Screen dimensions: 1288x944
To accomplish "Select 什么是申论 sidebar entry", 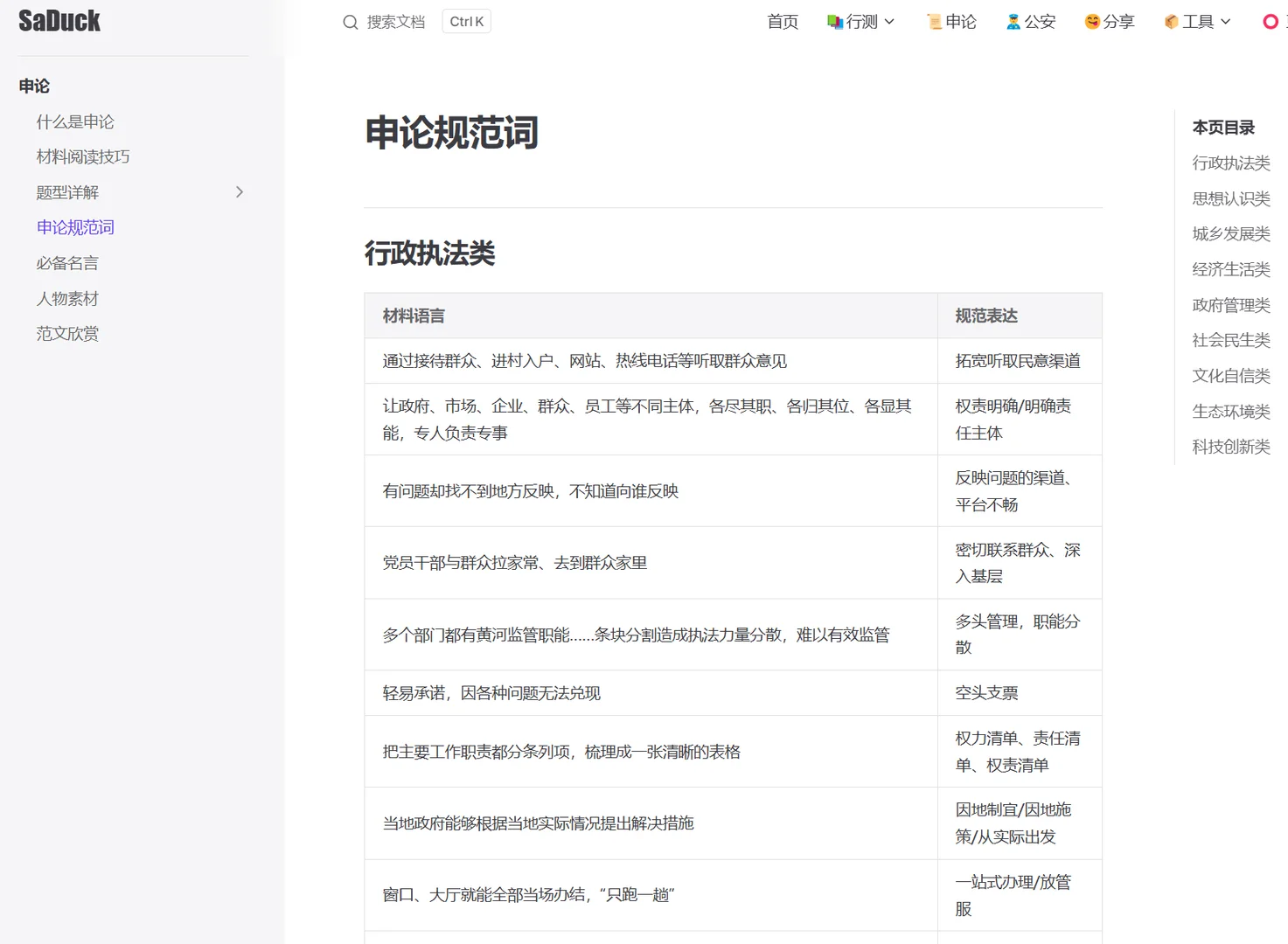I will pyautogui.click(x=75, y=121).
